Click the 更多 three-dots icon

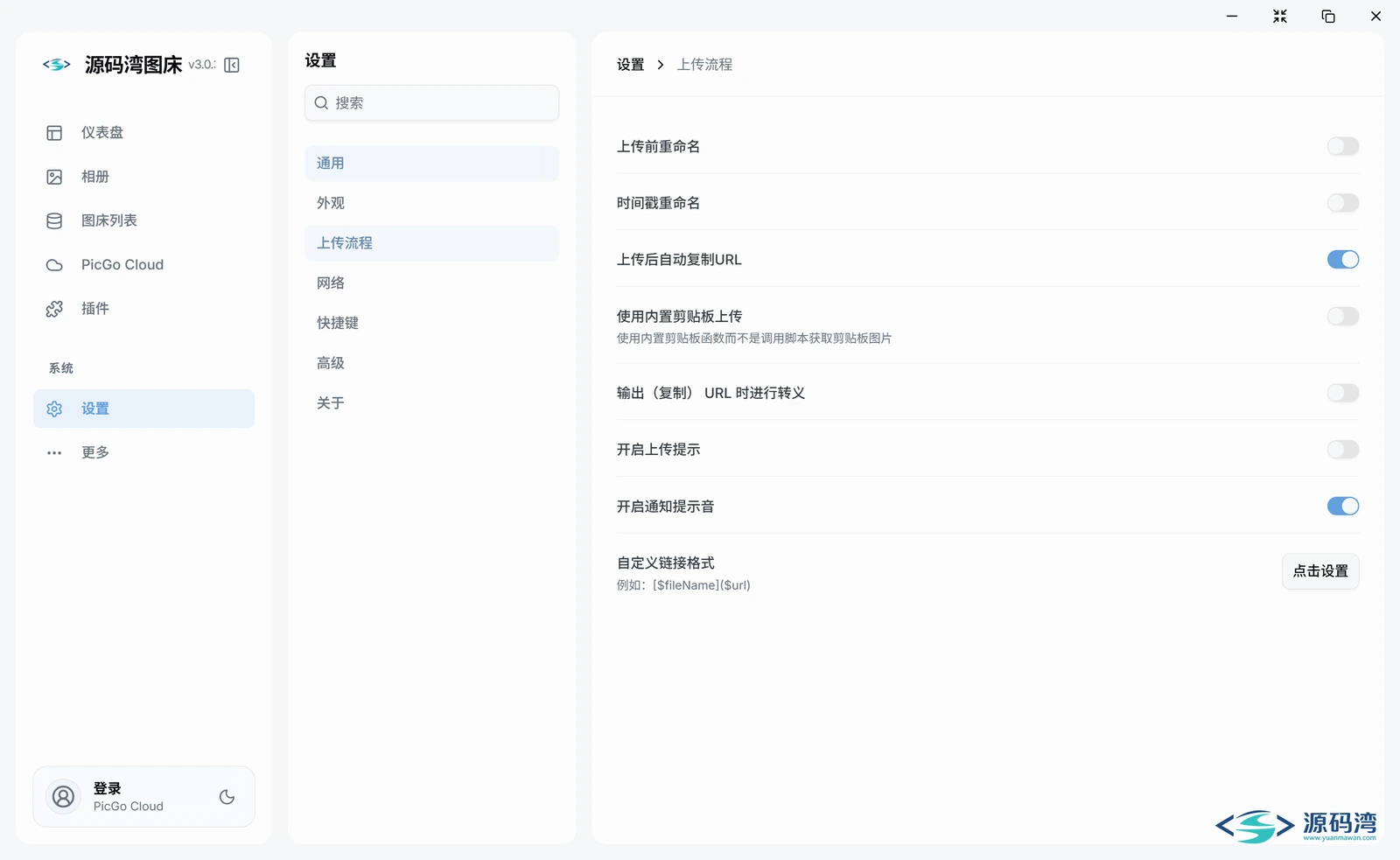point(54,453)
